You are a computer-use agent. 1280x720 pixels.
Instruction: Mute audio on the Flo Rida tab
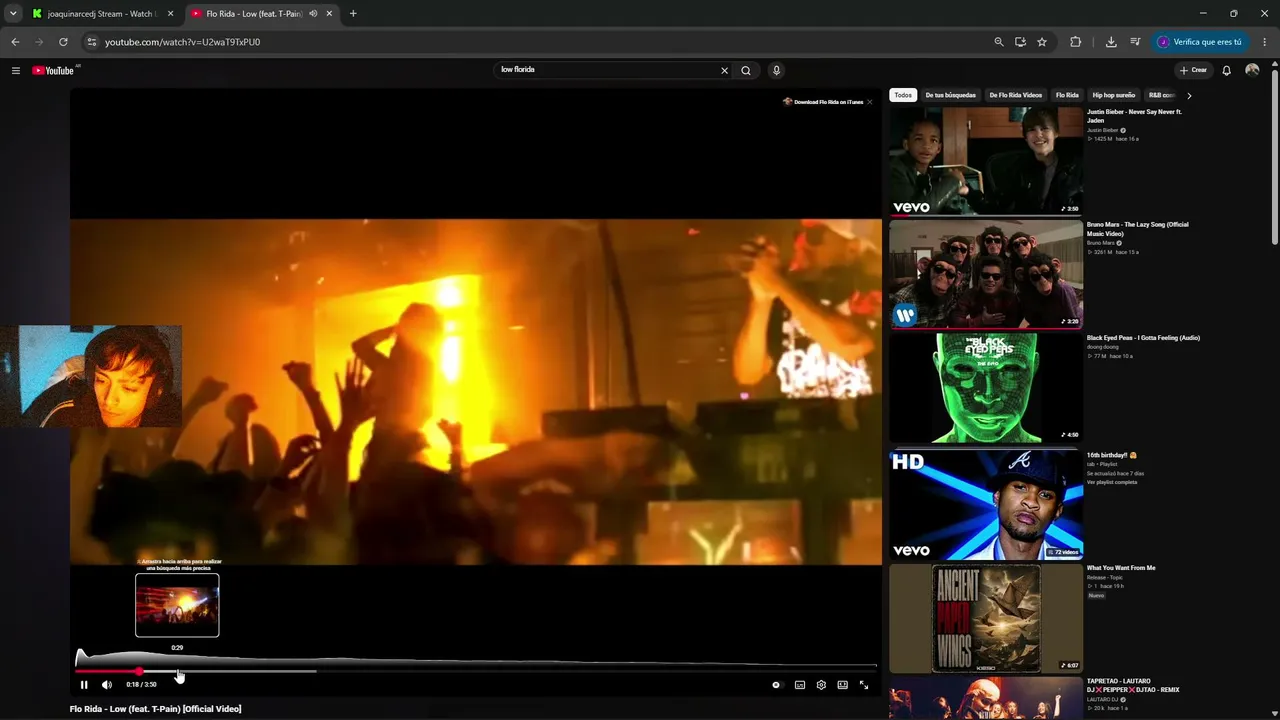pyautogui.click(x=313, y=14)
